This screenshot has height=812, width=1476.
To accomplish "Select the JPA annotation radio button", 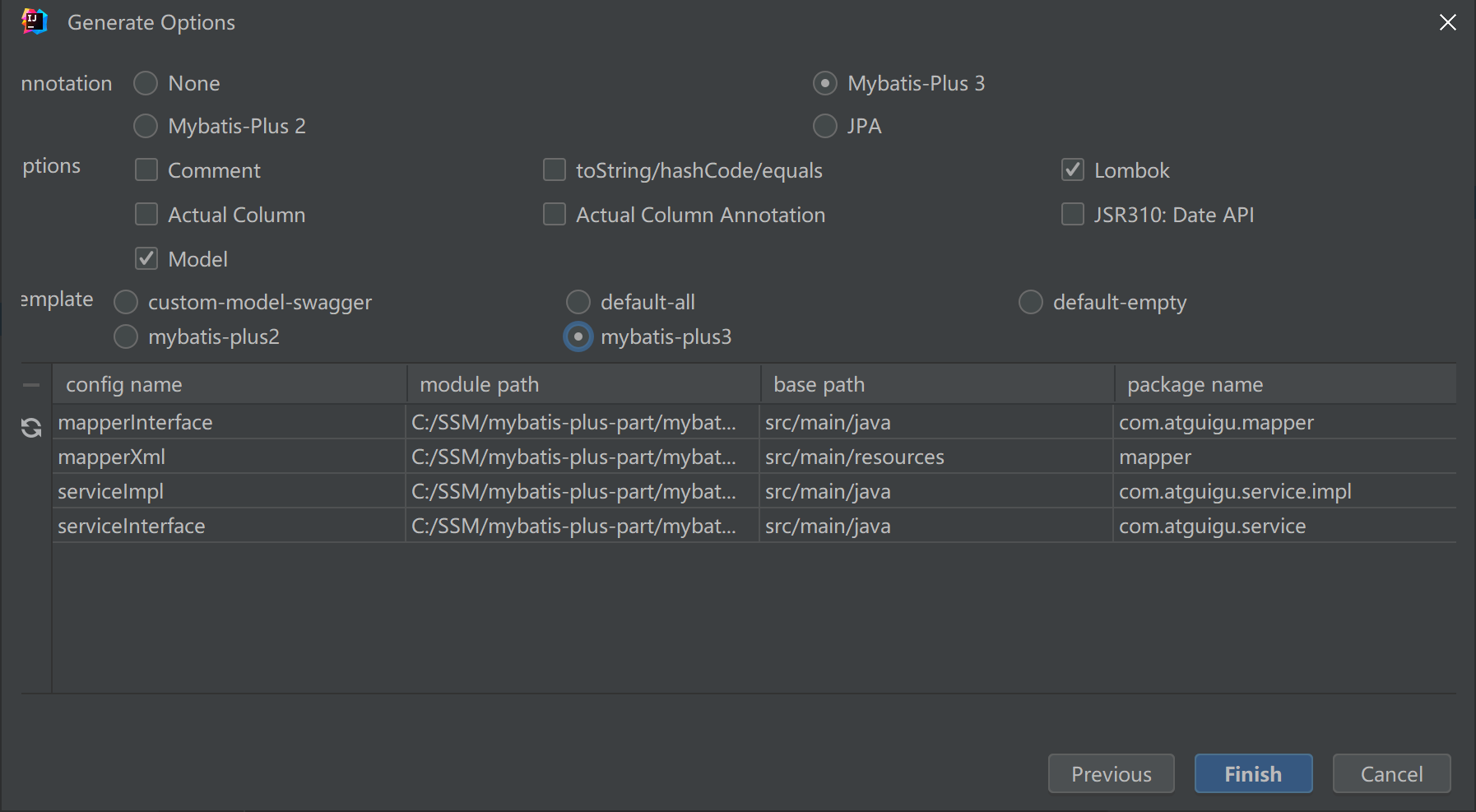I will 824,126.
